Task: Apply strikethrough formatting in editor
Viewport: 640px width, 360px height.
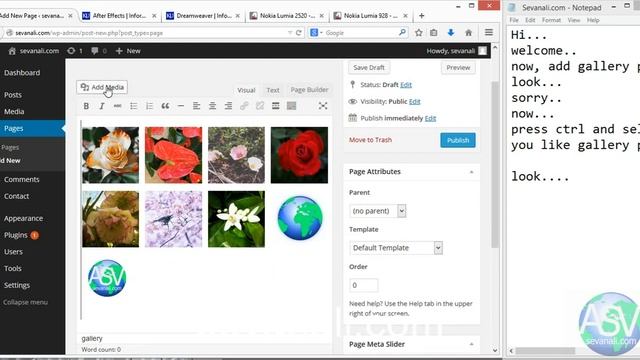Action: click(x=118, y=106)
